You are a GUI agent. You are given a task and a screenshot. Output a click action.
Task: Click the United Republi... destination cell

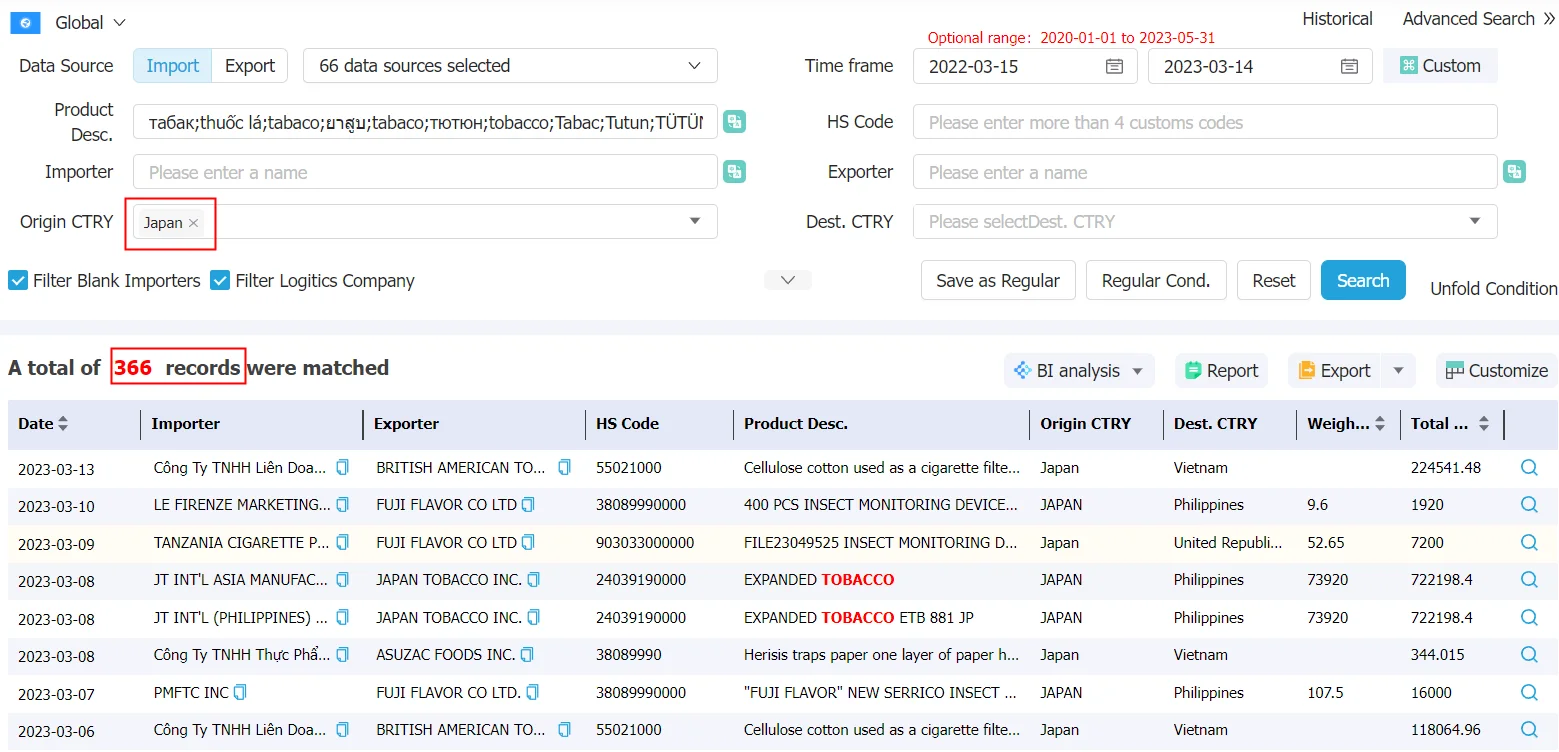coord(1227,543)
